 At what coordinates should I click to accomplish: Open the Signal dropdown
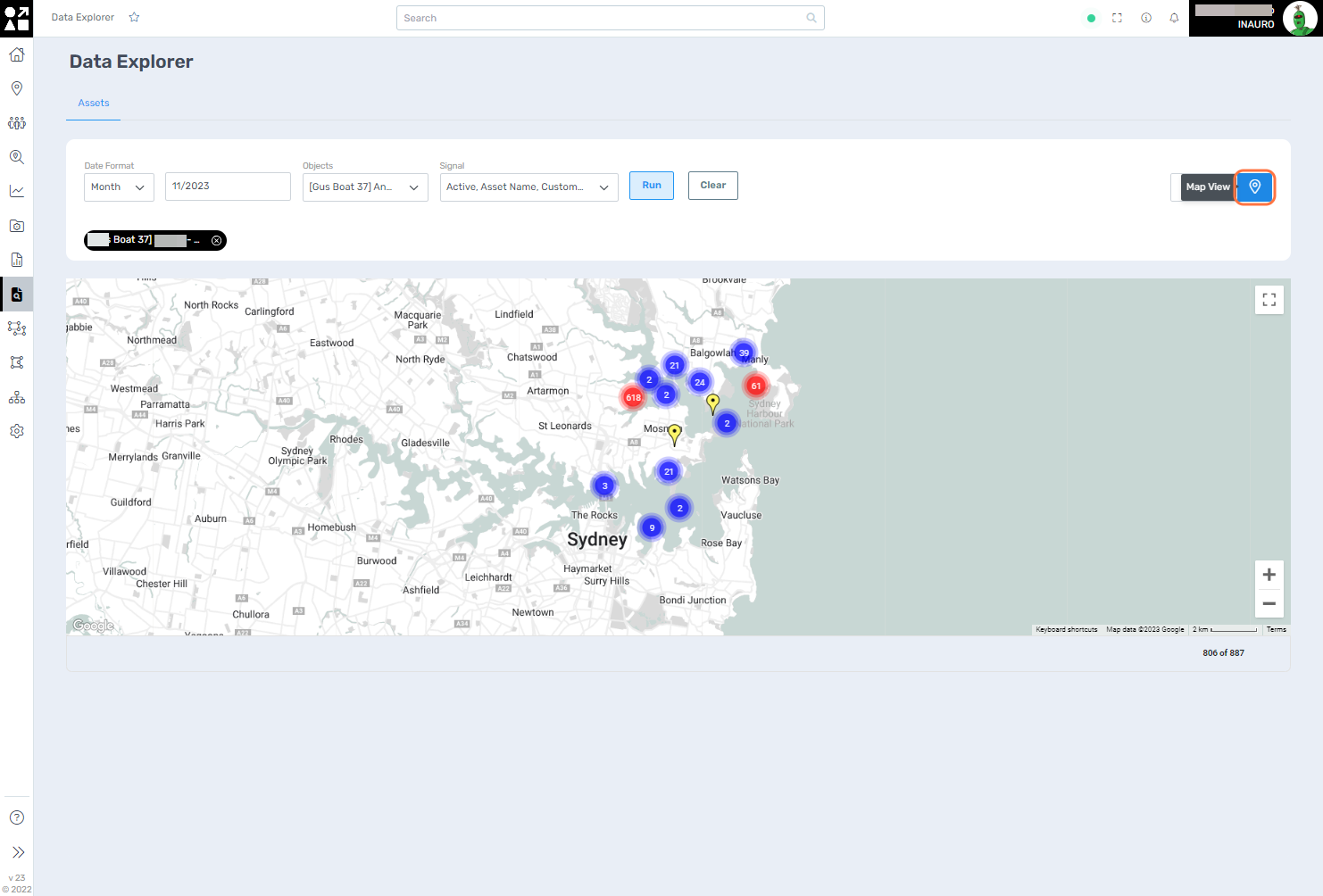(x=528, y=187)
